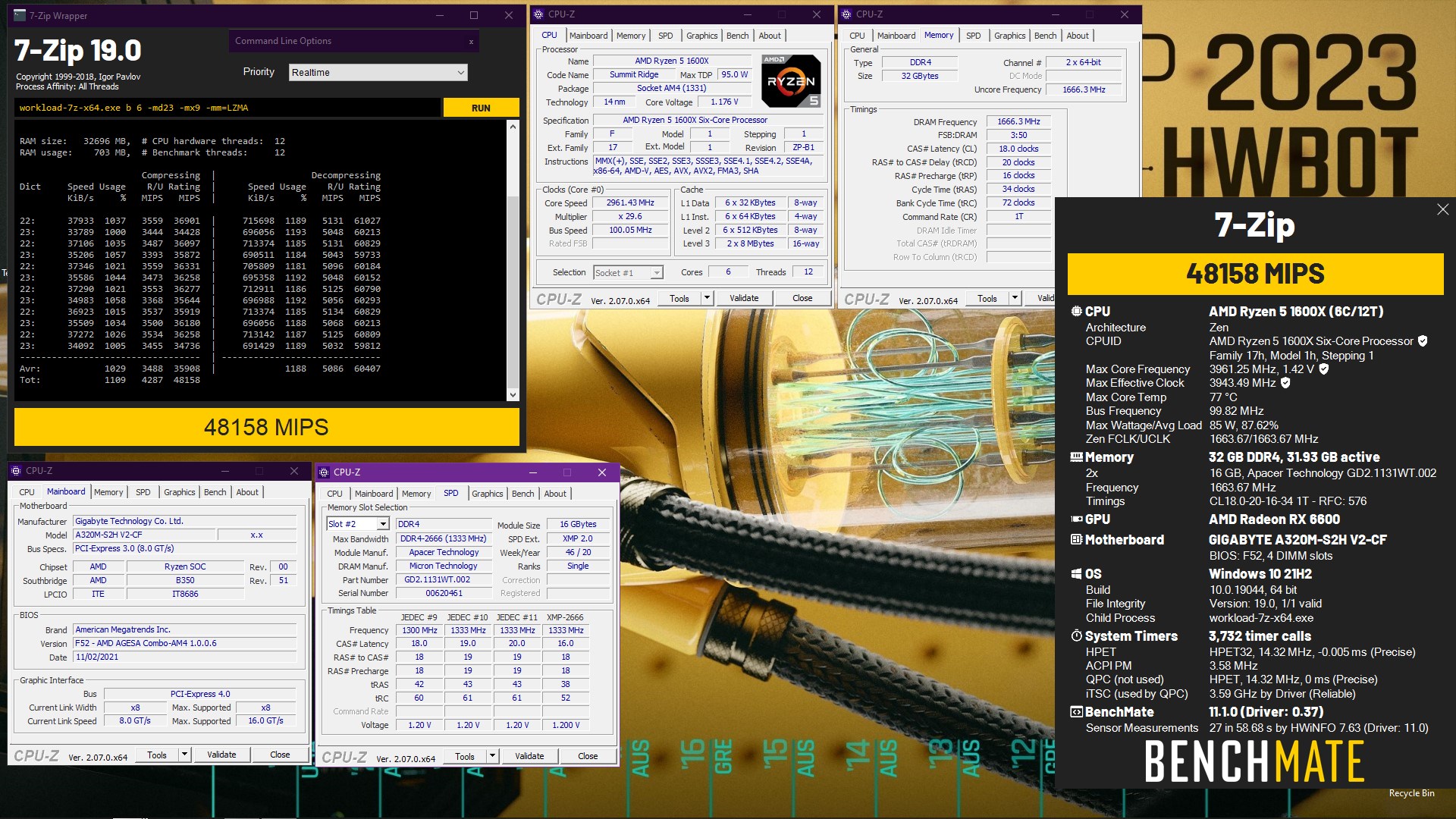This screenshot has height=819, width=1456.
Task: Expand Tools dropdown arrow in CPU-Z Mainboard window
Action: pyautogui.click(x=184, y=755)
